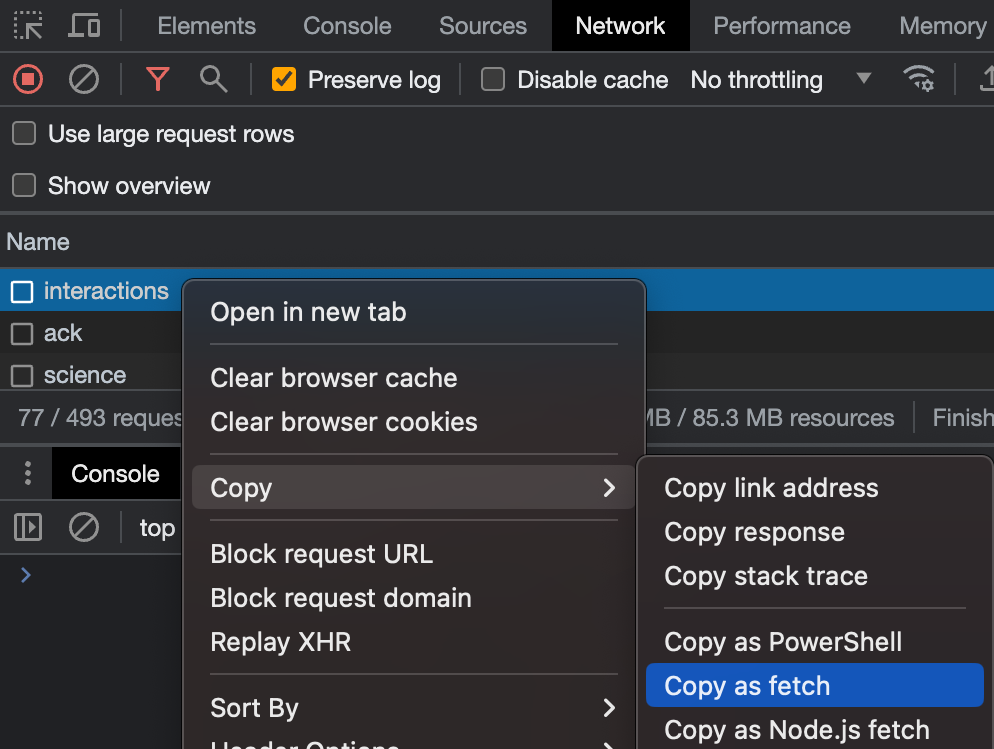Screen dimensions: 994x749
Task: Switch to the Elements tab
Action: tap(207, 26)
